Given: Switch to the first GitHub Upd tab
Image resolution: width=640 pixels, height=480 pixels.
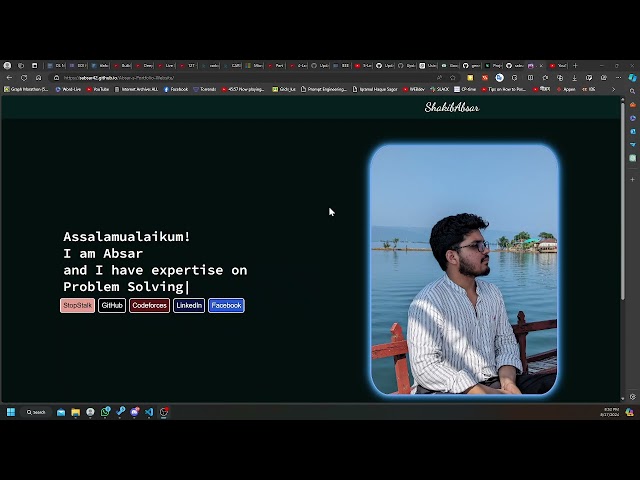Looking at the screenshot, I should (x=320, y=65).
